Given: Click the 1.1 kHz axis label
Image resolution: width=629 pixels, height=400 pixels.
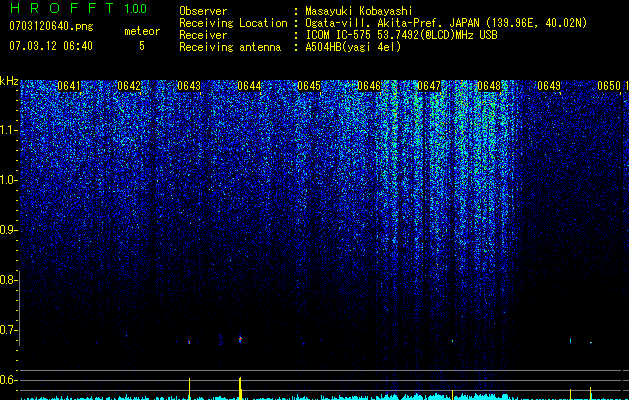Looking at the screenshot, I should tap(8, 130).
